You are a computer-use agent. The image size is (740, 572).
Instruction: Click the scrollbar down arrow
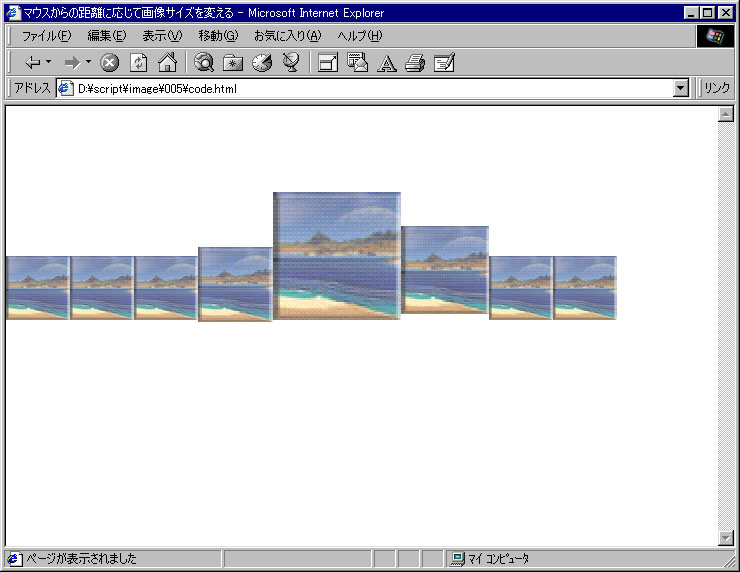pos(725,538)
